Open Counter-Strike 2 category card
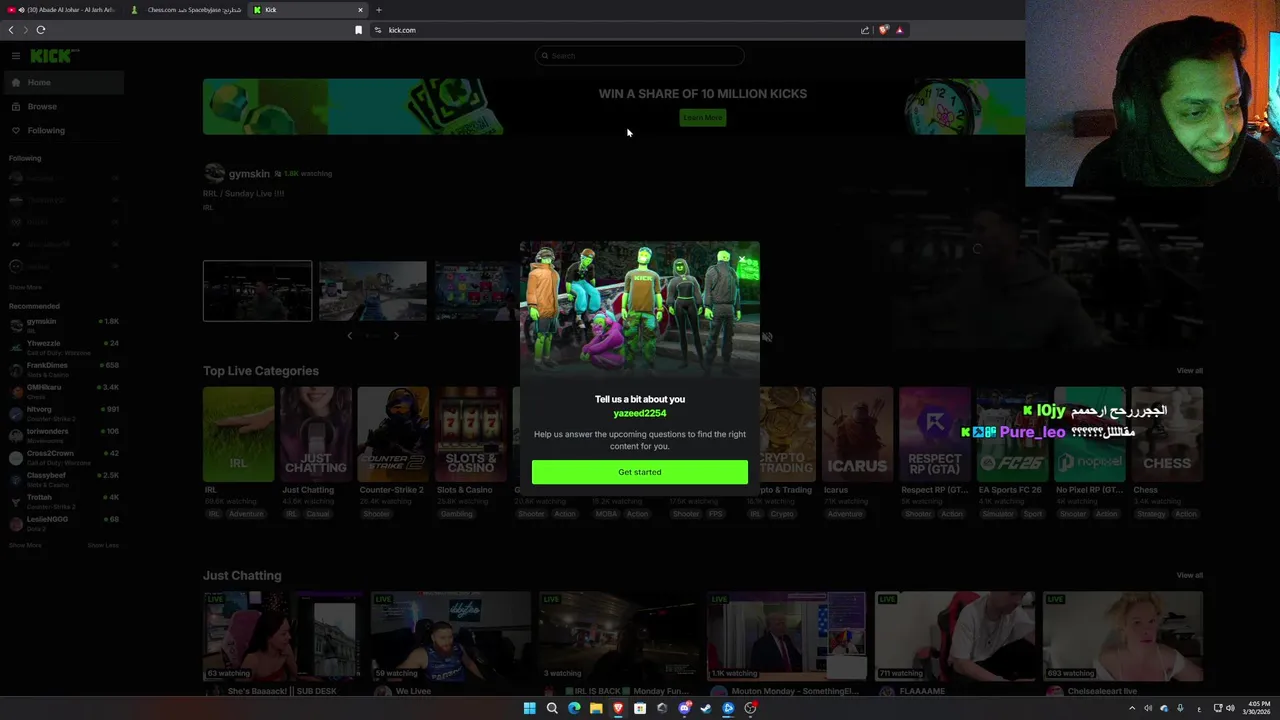This screenshot has height=720, width=1280. click(x=393, y=434)
